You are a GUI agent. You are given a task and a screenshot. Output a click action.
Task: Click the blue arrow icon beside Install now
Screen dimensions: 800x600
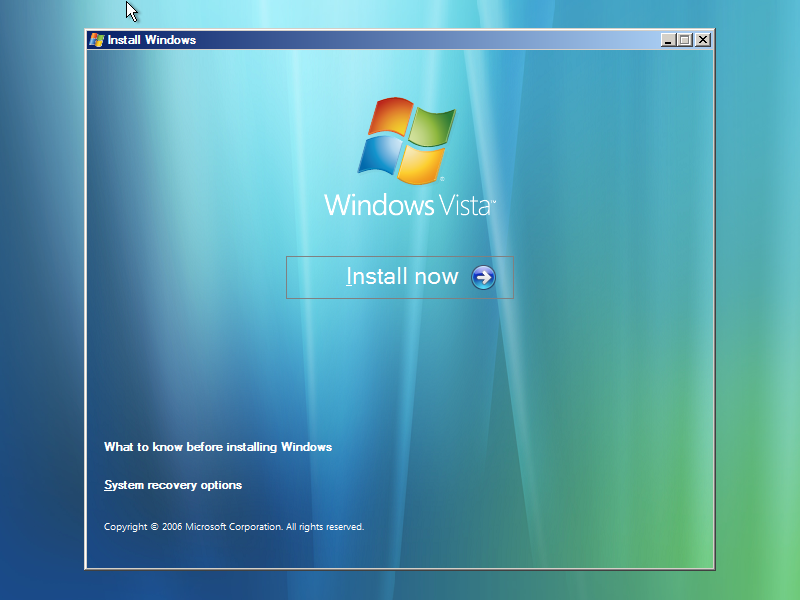(x=483, y=277)
